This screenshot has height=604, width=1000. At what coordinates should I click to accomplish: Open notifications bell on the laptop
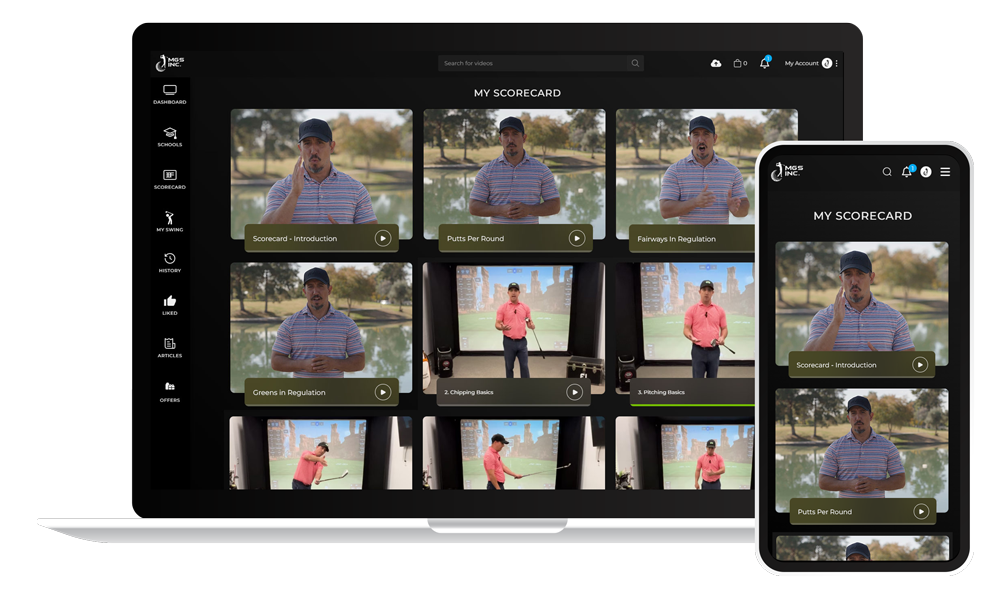(765, 63)
